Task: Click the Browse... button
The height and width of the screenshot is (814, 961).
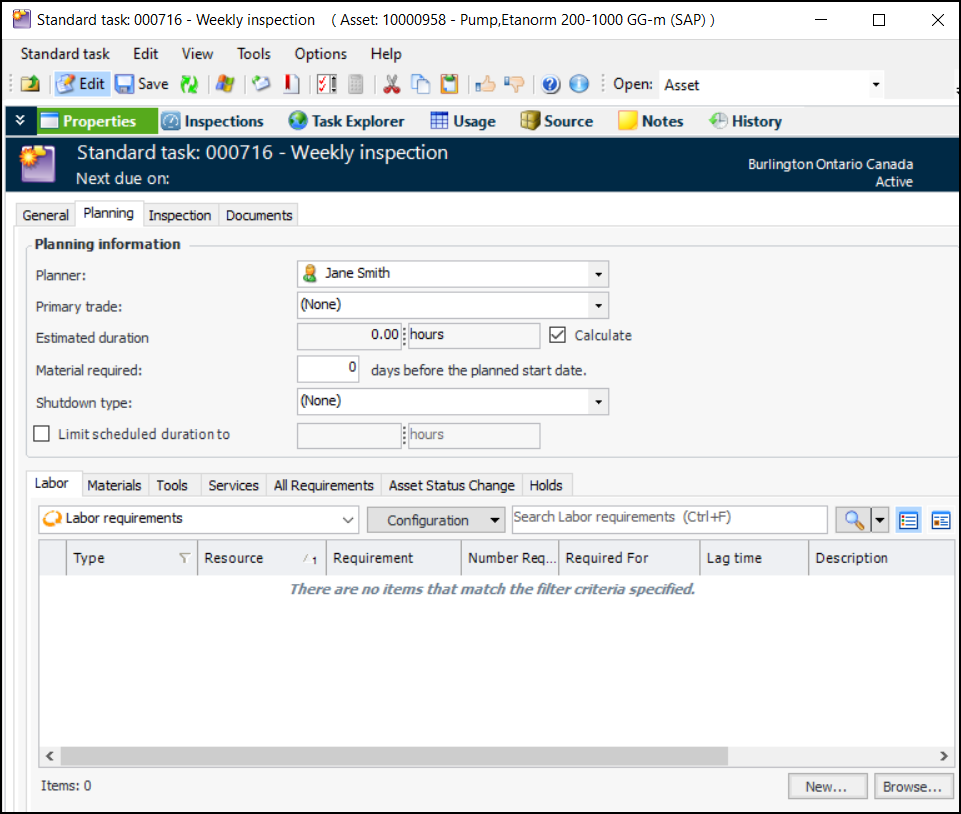Action: (913, 786)
